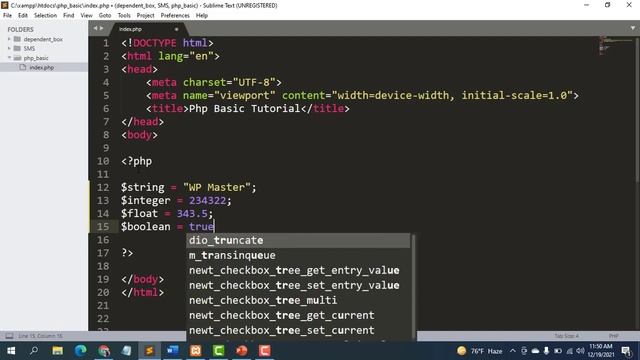Open volume control speaker icon
640x360 pixels.
coord(580,351)
